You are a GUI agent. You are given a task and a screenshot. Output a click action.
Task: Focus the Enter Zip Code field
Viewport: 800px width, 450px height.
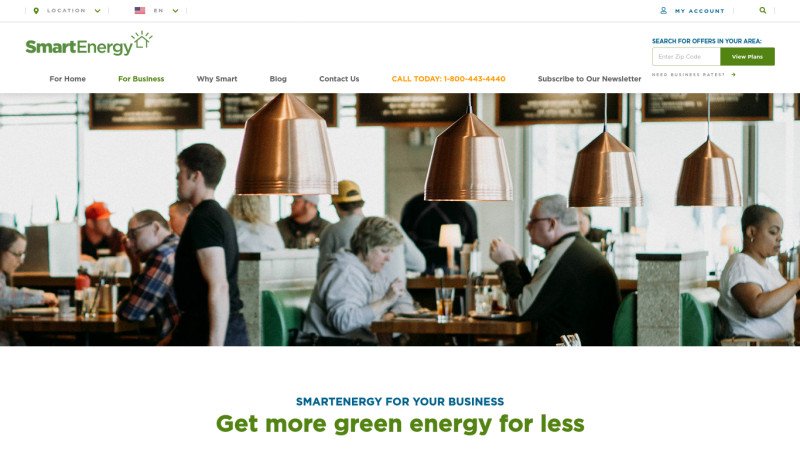click(x=686, y=57)
